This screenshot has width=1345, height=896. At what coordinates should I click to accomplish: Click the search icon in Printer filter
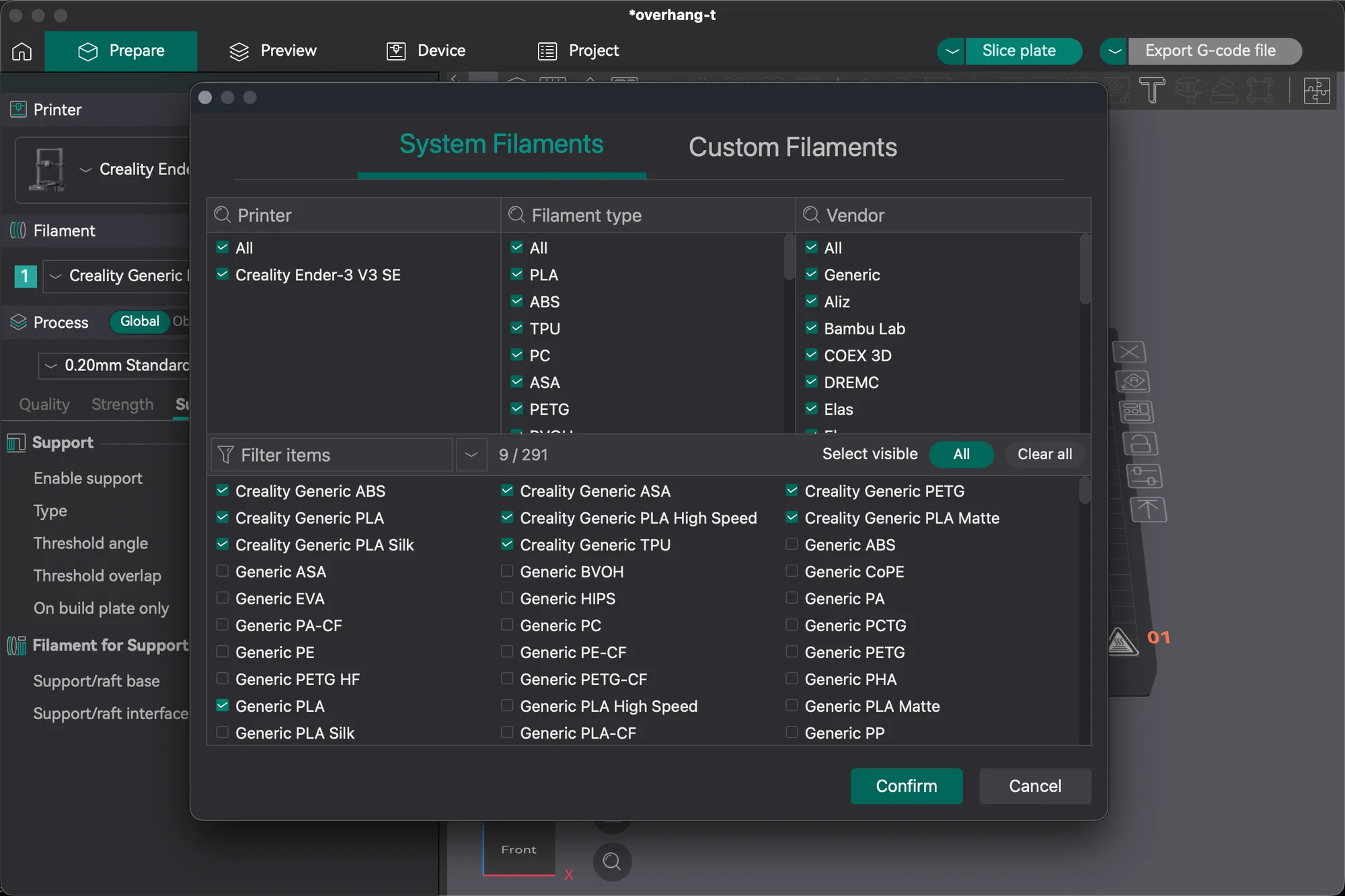(222, 215)
